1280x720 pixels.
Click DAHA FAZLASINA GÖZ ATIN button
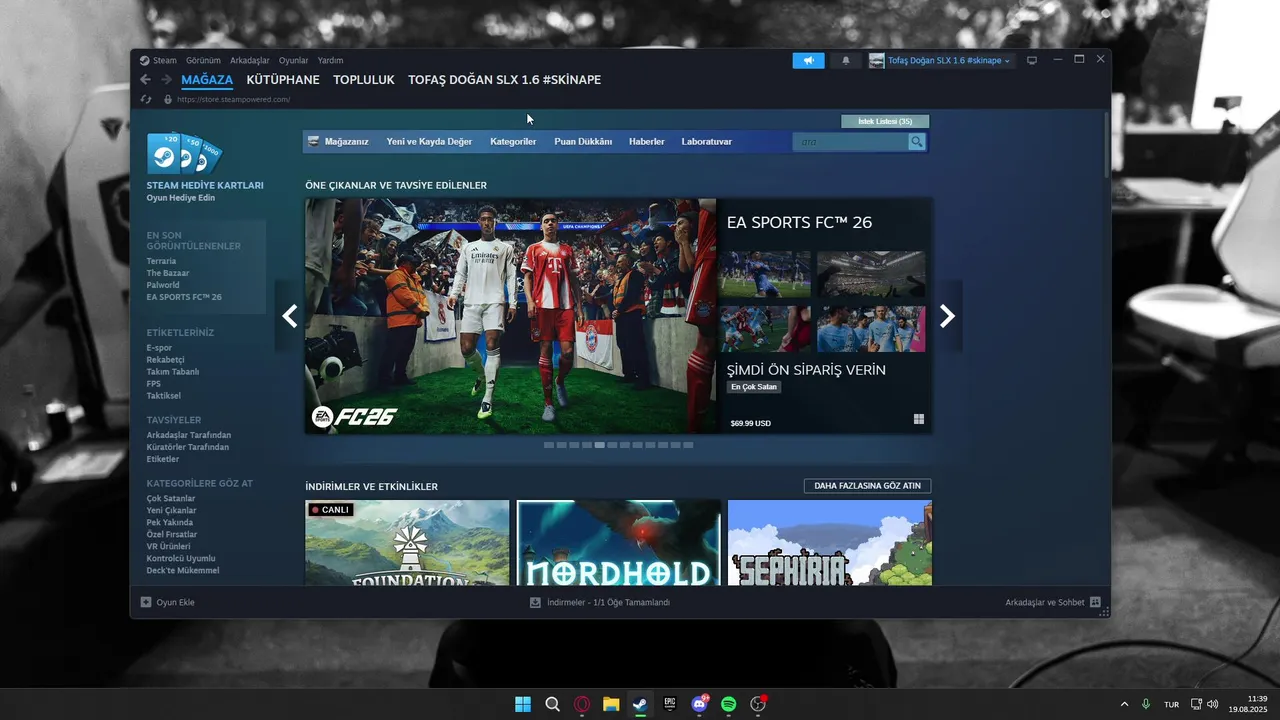click(x=867, y=486)
